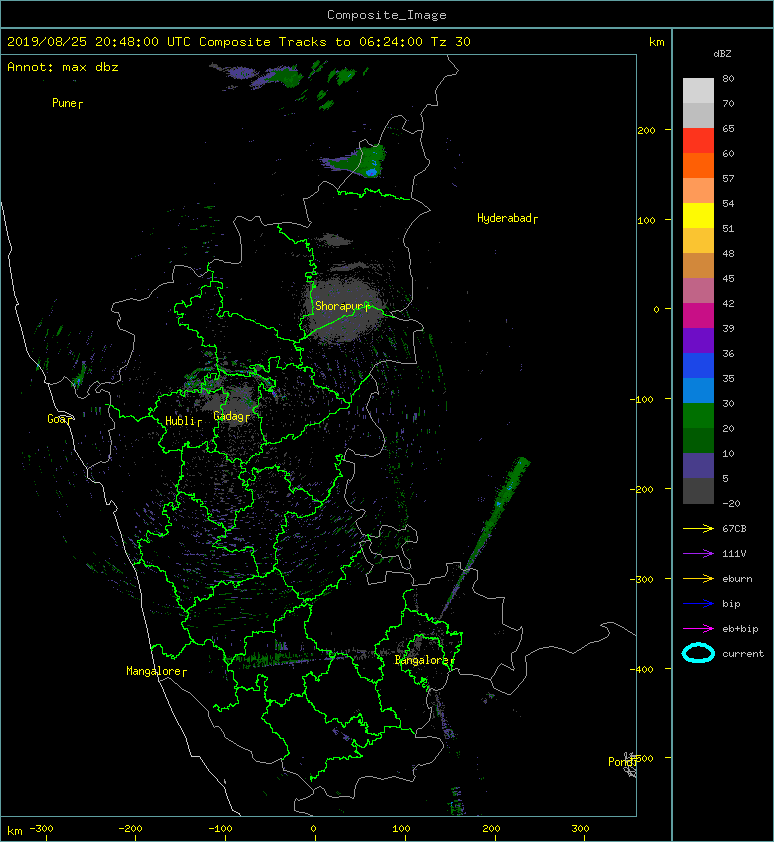Image resolution: width=774 pixels, height=842 pixels.
Task: Click the yellow 67CB arrow icon
Action: tap(698, 528)
